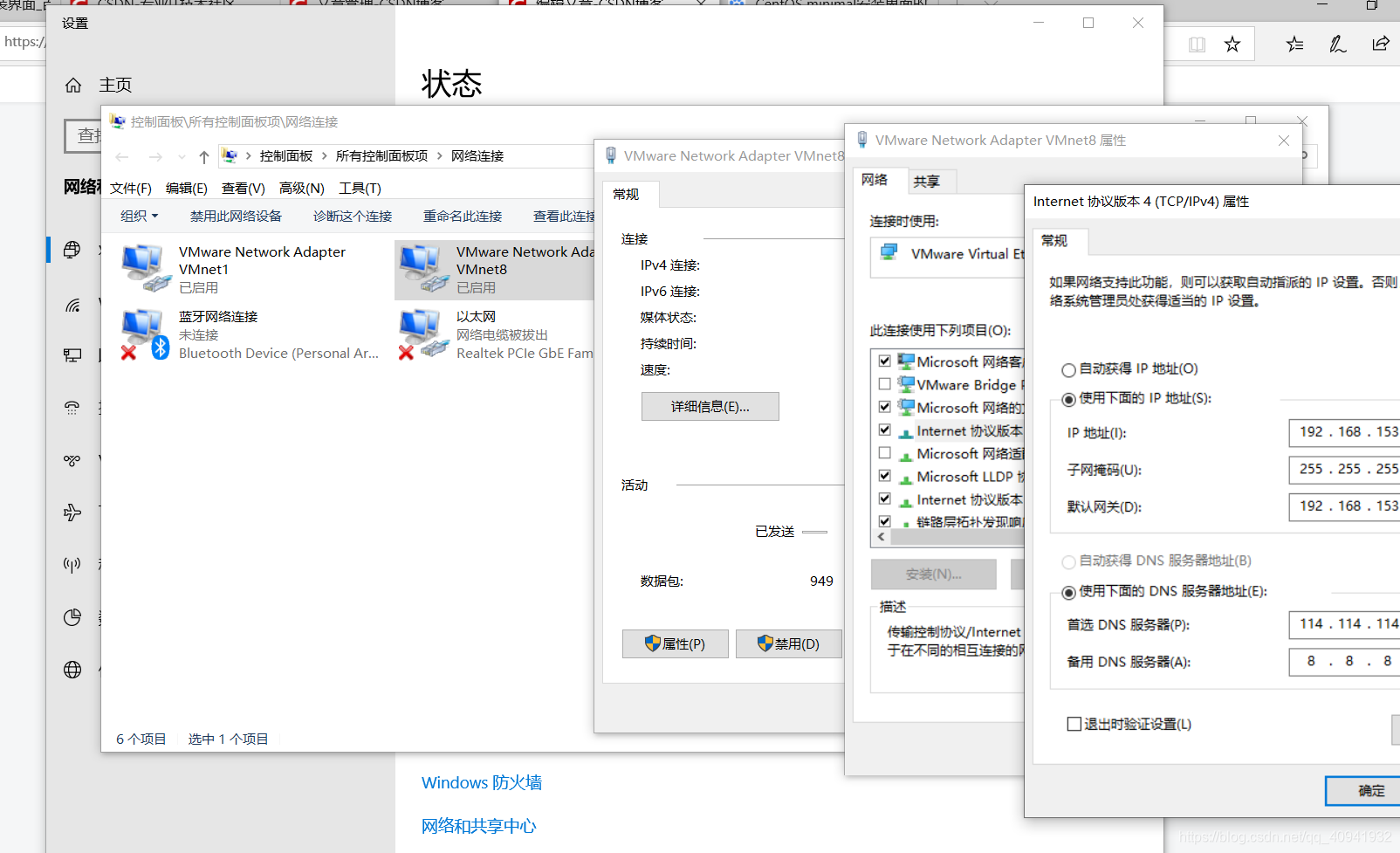Open Wi-Fi icon in Settings sidebar
This screenshot has width=1400, height=853.
tap(72, 305)
